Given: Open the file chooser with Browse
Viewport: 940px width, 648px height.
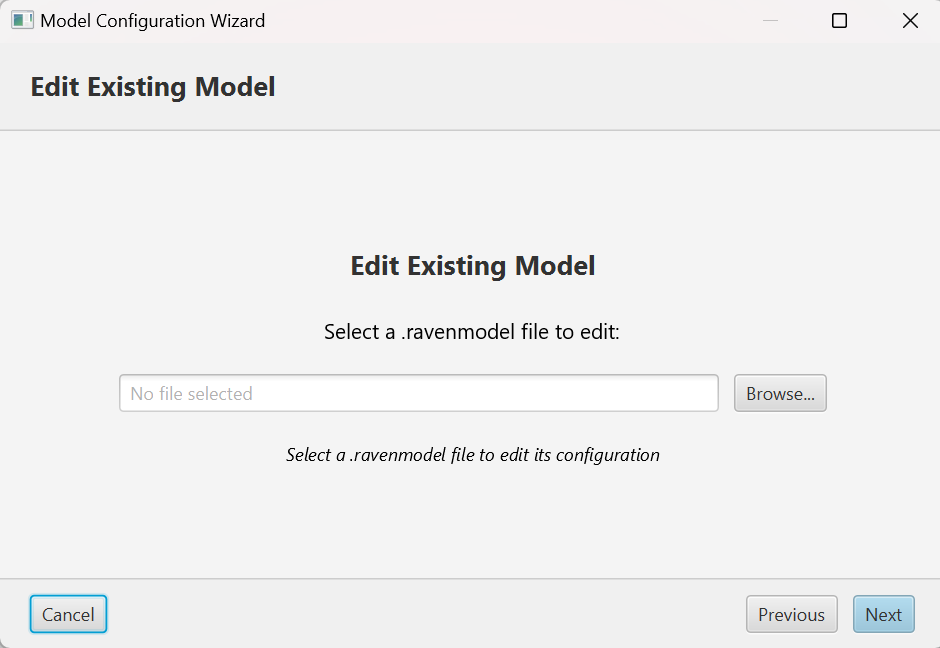Looking at the screenshot, I should pos(780,393).
